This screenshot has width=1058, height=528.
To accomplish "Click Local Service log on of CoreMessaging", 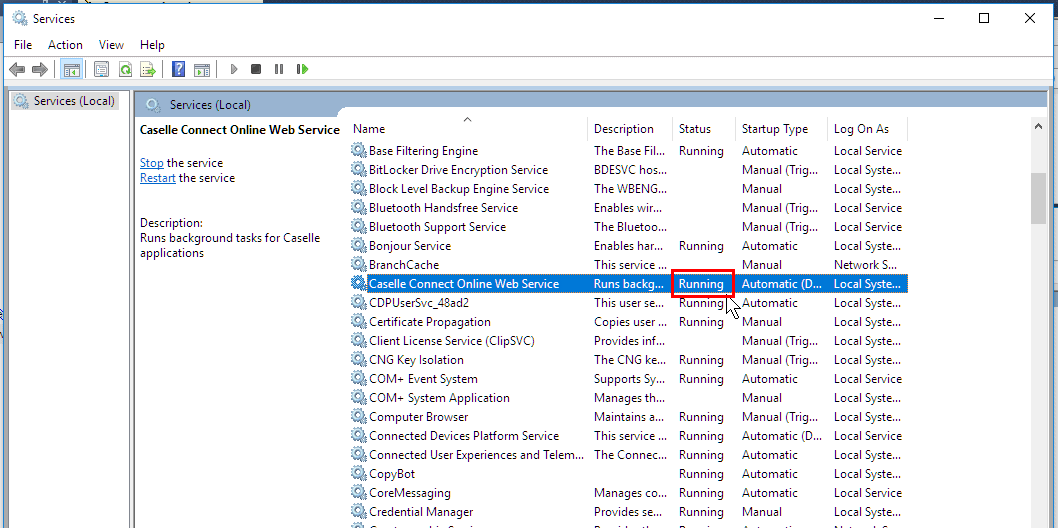I will coord(868,493).
